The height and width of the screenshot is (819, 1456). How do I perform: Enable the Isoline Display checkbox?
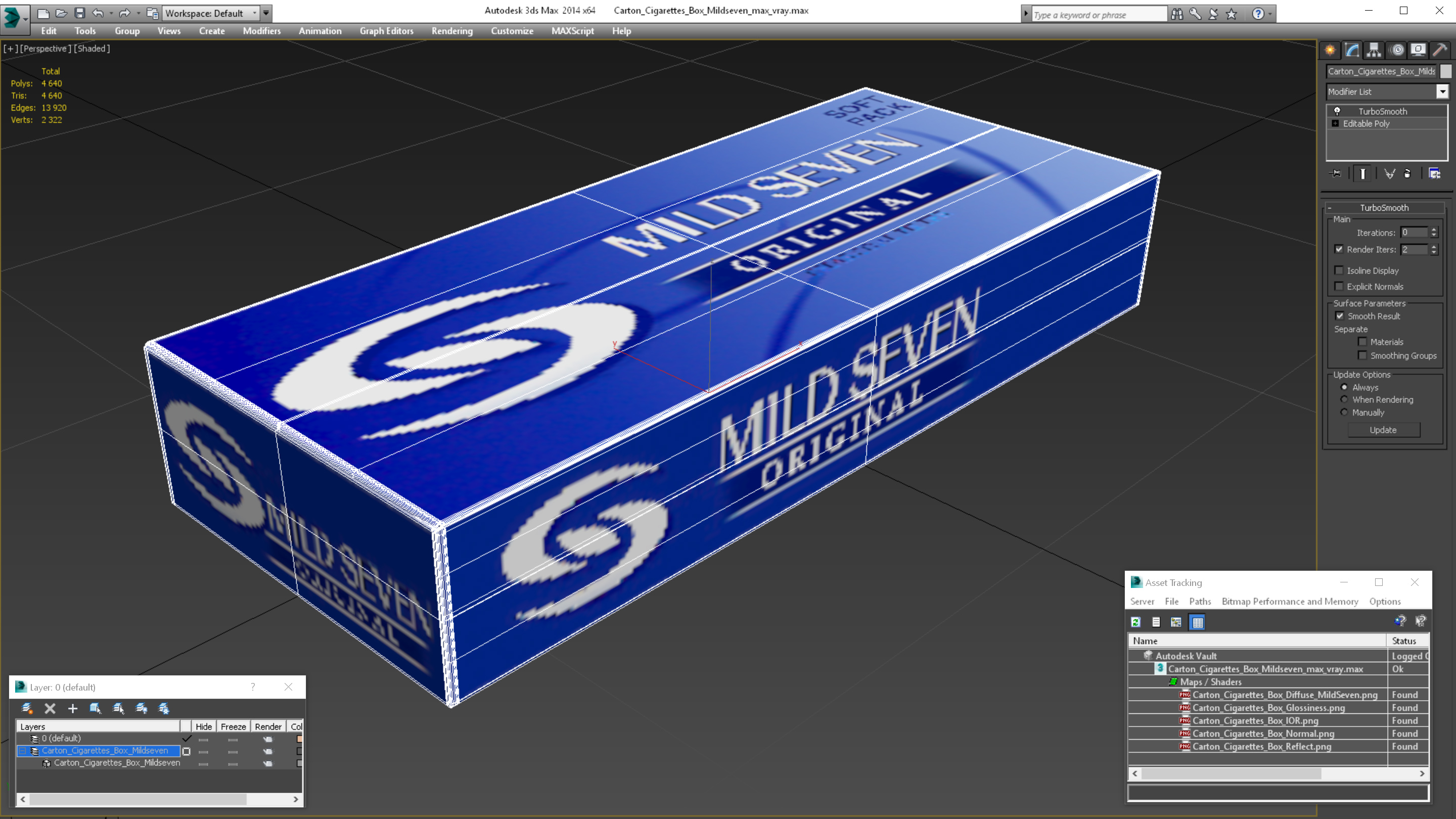pos(1338,270)
